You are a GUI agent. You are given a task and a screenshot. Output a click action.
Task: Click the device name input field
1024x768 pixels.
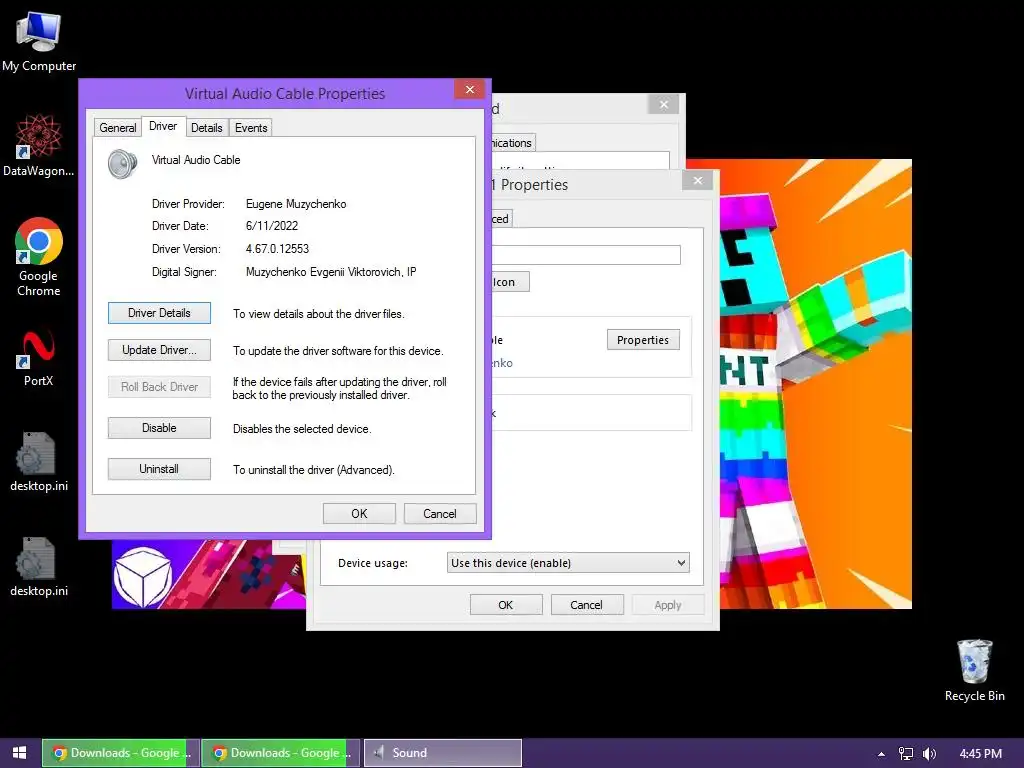(586, 255)
